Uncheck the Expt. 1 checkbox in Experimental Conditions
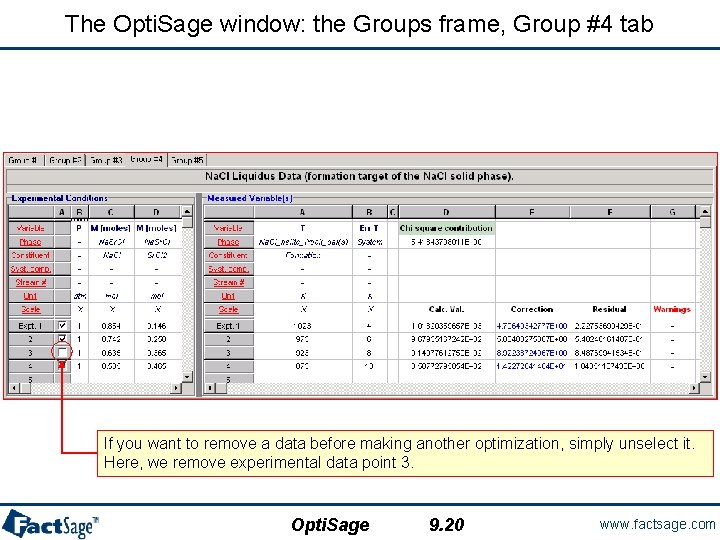The width and height of the screenshot is (720, 540). (x=62, y=326)
